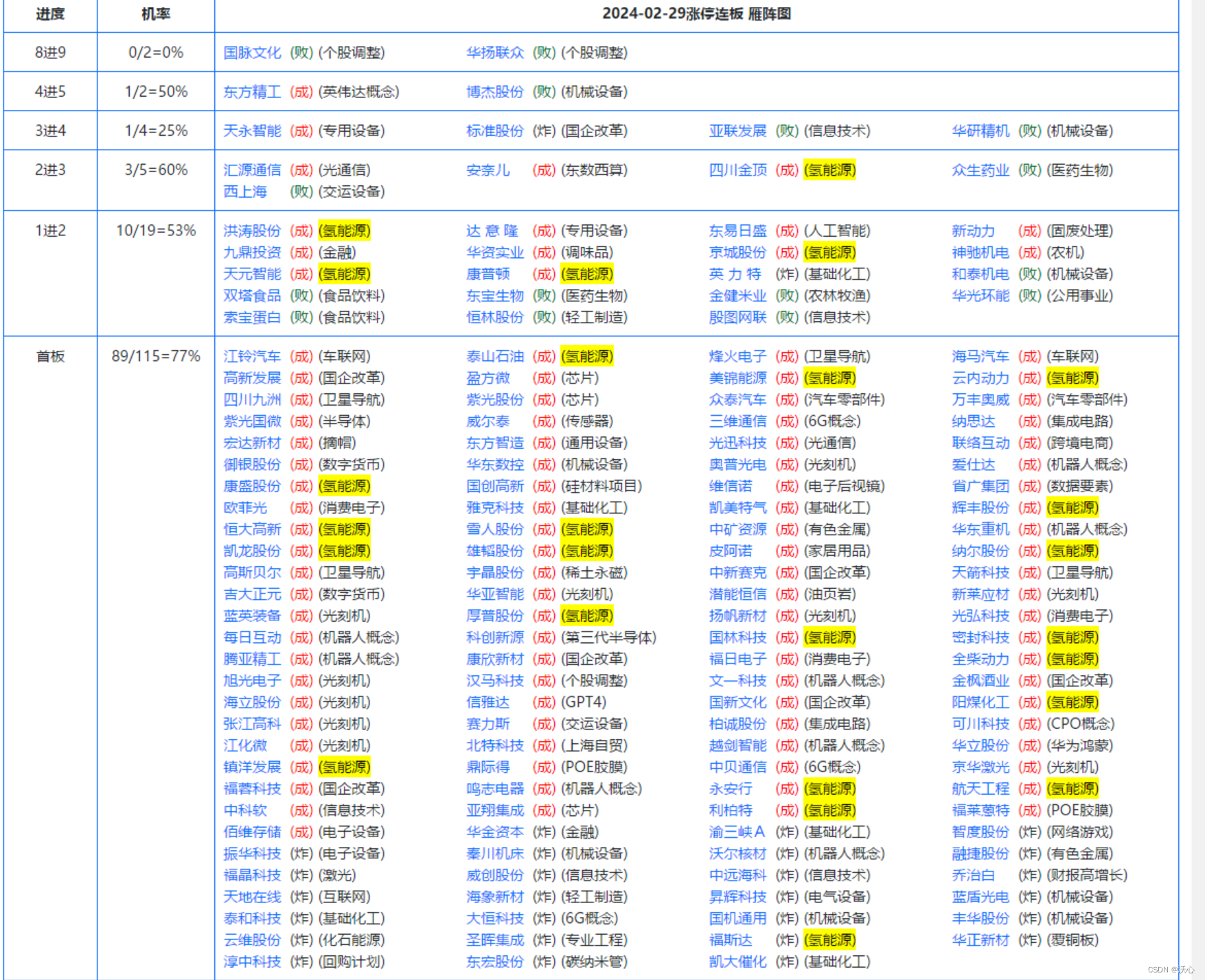Click the 华光环能 stock link
Image resolution: width=1205 pixels, height=980 pixels.
[x=980, y=296]
